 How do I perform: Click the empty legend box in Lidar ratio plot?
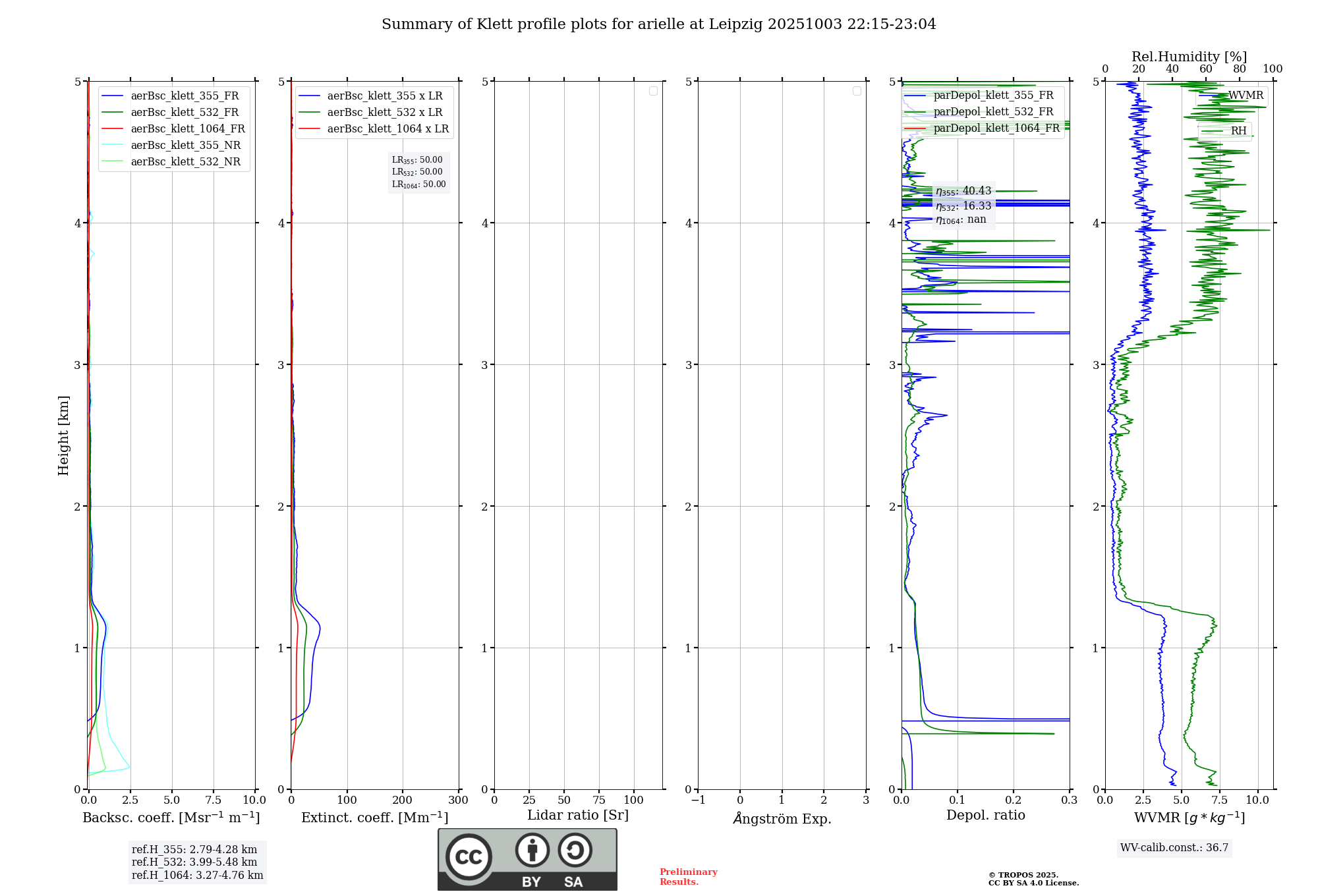(653, 91)
